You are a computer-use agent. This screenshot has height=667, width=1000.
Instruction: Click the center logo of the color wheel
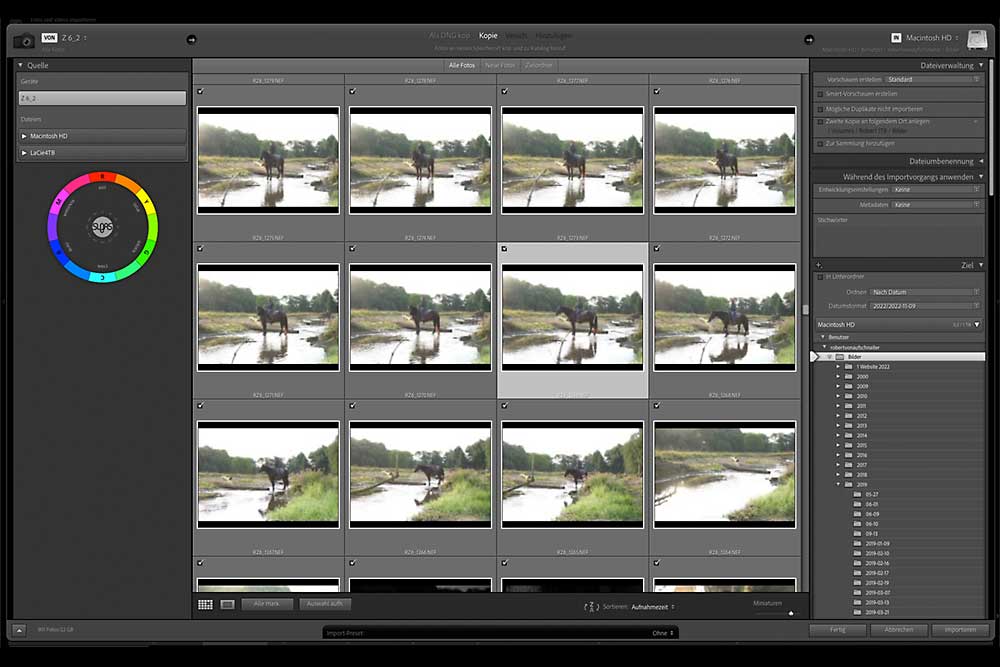(x=102, y=227)
